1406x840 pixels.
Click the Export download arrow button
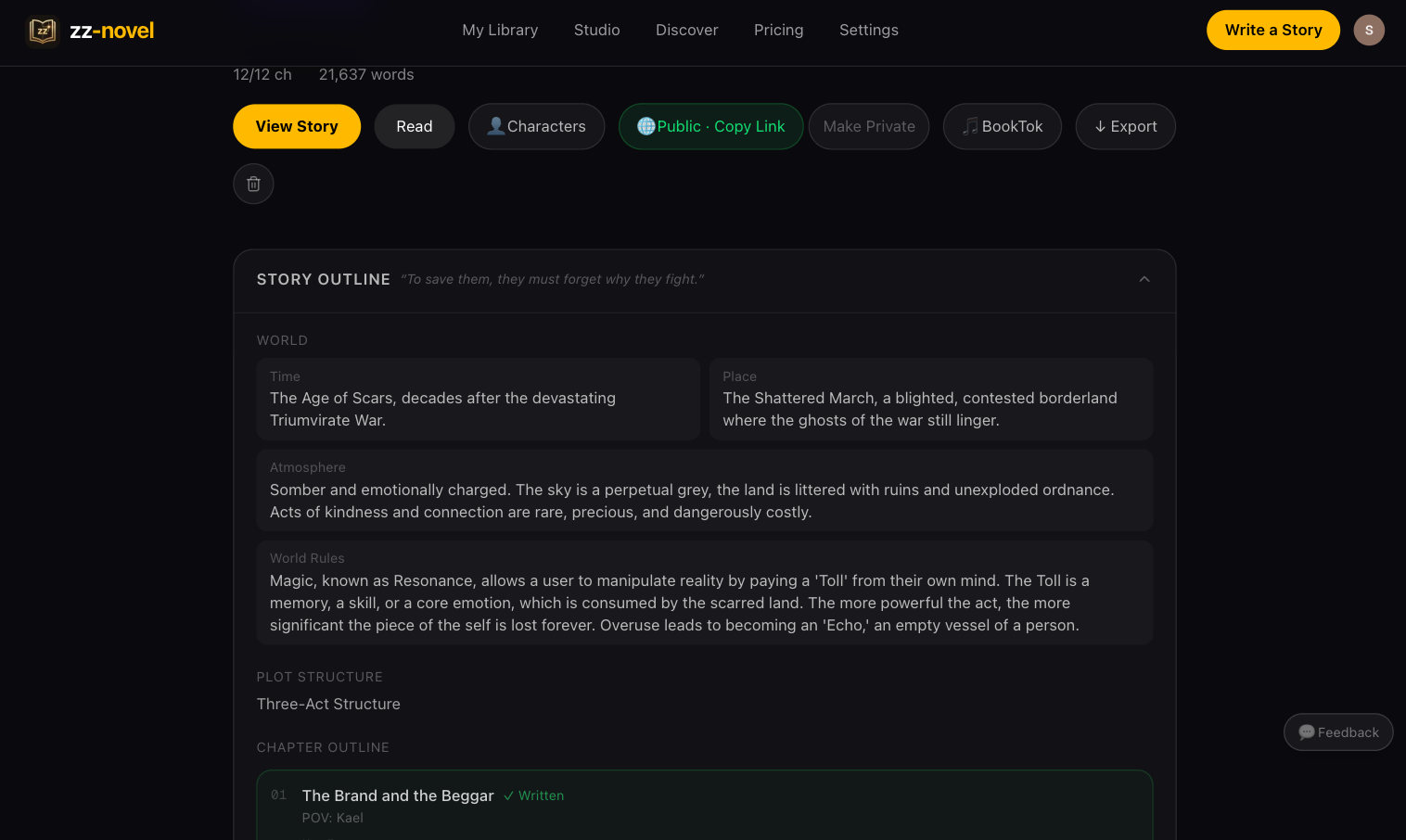pyautogui.click(x=1125, y=126)
